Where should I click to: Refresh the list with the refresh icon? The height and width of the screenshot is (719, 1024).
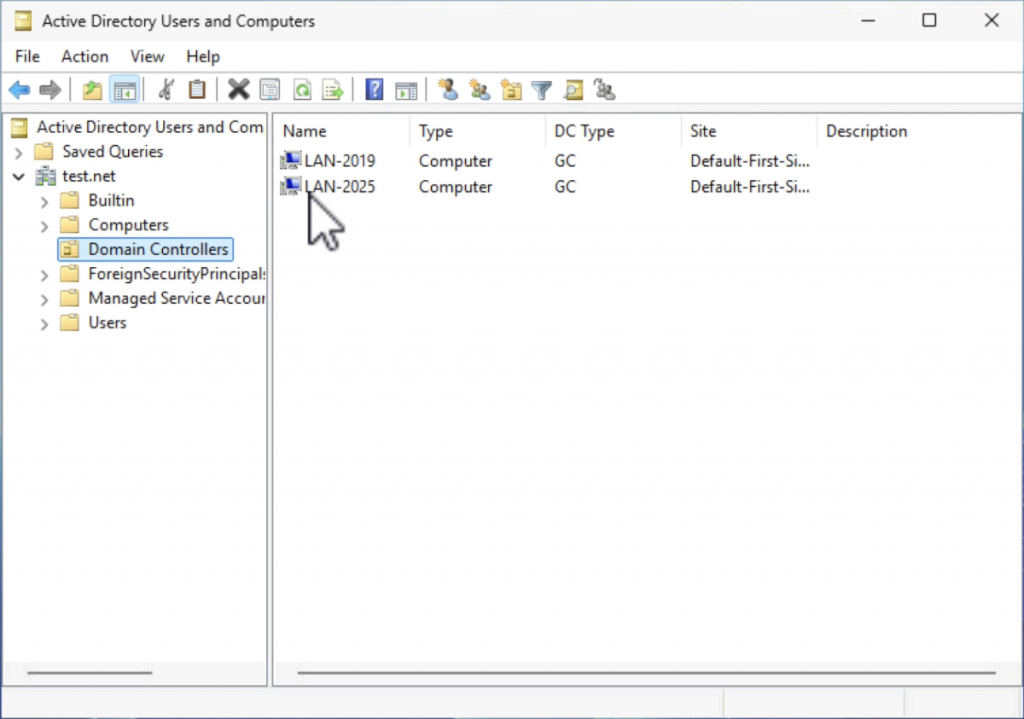302,90
